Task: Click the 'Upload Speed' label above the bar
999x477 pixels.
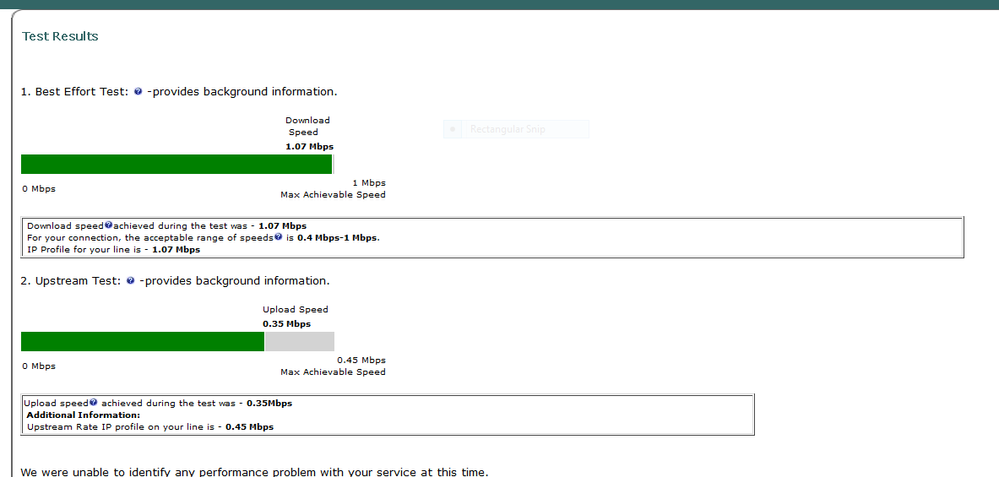Action: point(296,310)
